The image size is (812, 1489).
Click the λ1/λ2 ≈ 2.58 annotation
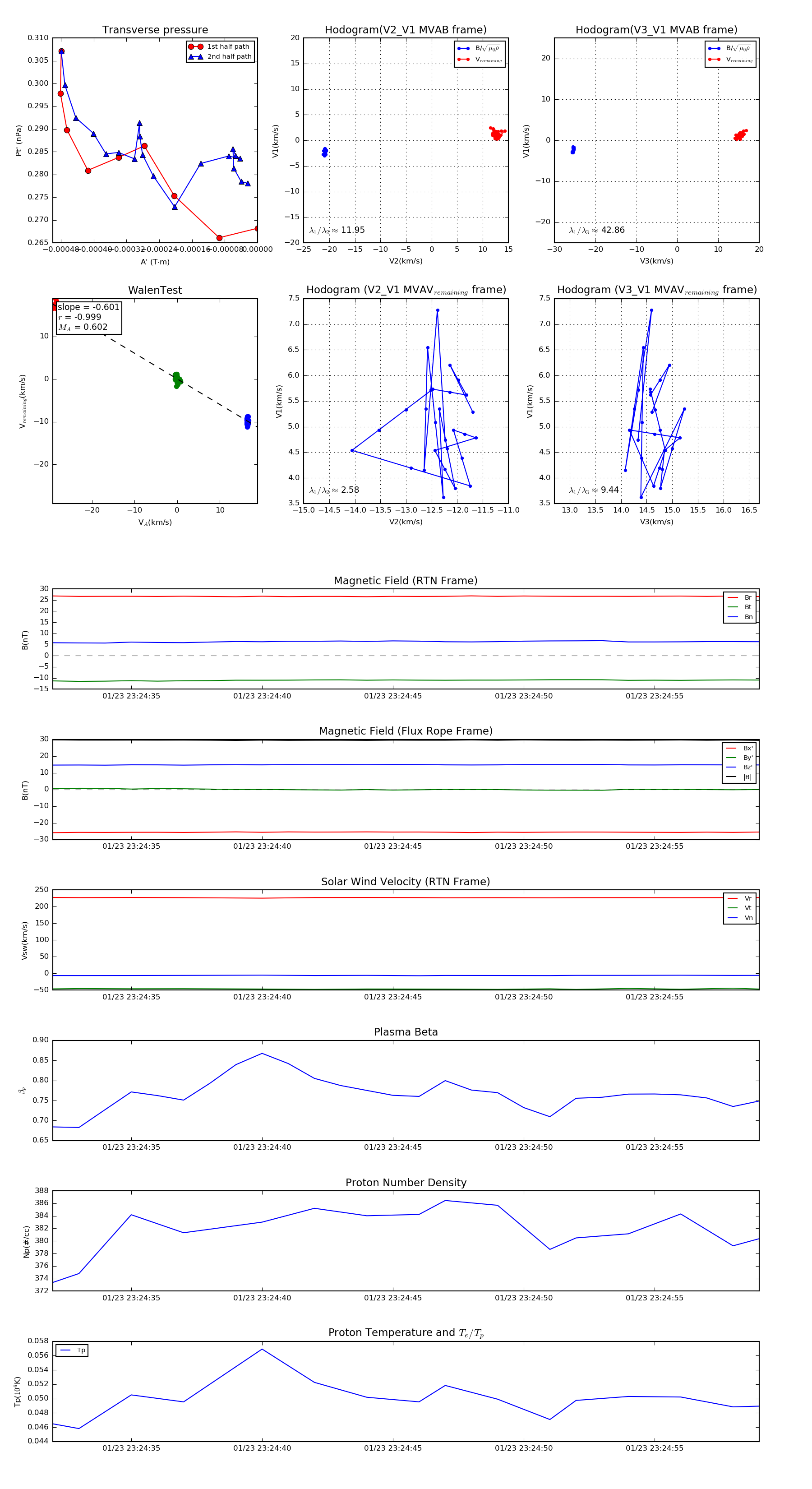(x=334, y=490)
